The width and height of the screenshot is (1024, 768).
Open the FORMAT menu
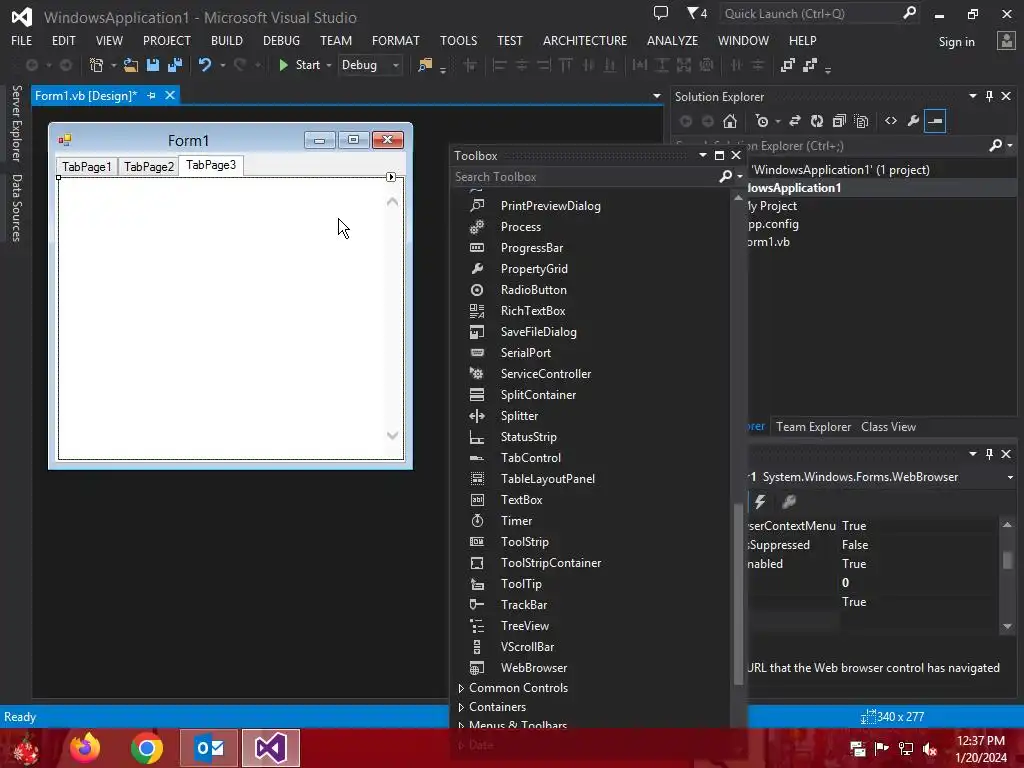click(x=395, y=40)
